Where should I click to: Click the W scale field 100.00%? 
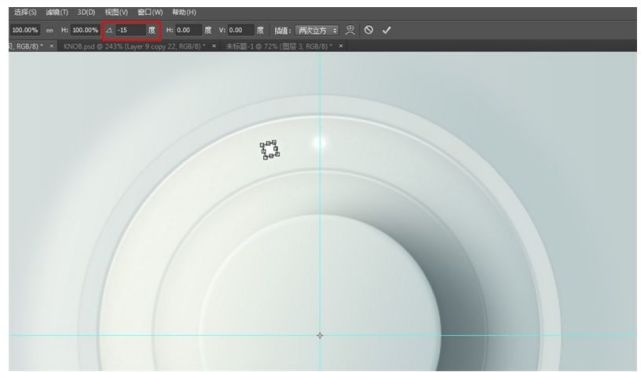click(24, 30)
